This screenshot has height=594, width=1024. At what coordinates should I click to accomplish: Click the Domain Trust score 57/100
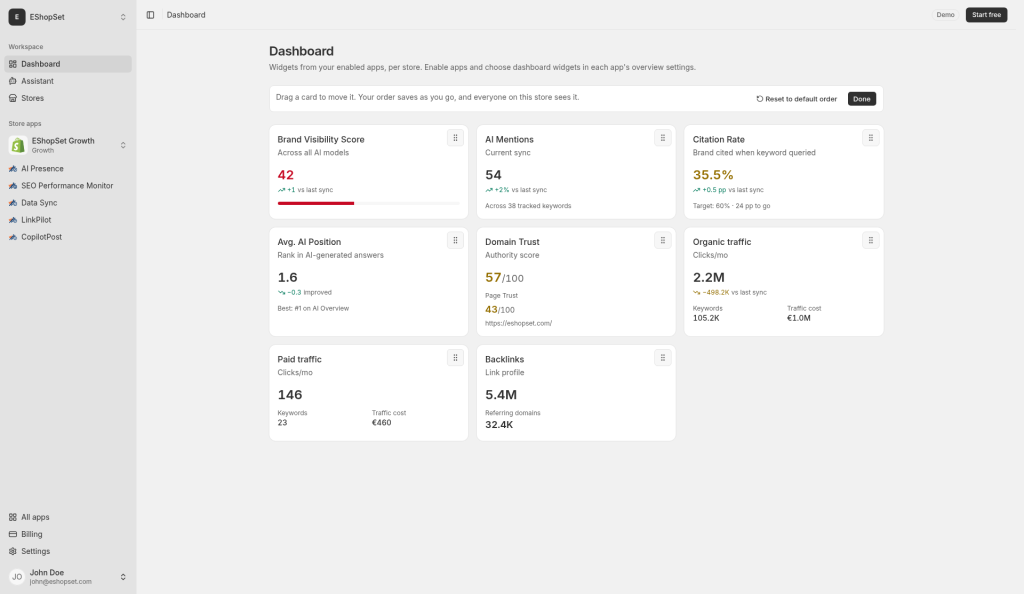tap(504, 278)
